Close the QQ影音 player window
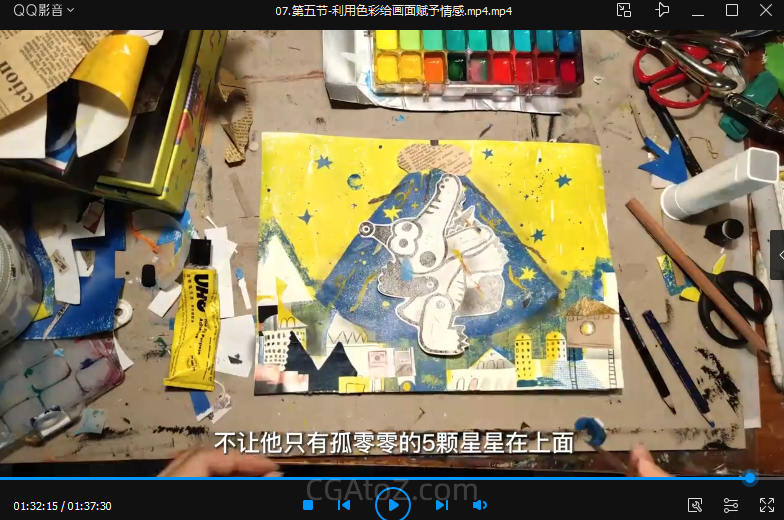The image size is (784, 520). click(x=766, y=10)
